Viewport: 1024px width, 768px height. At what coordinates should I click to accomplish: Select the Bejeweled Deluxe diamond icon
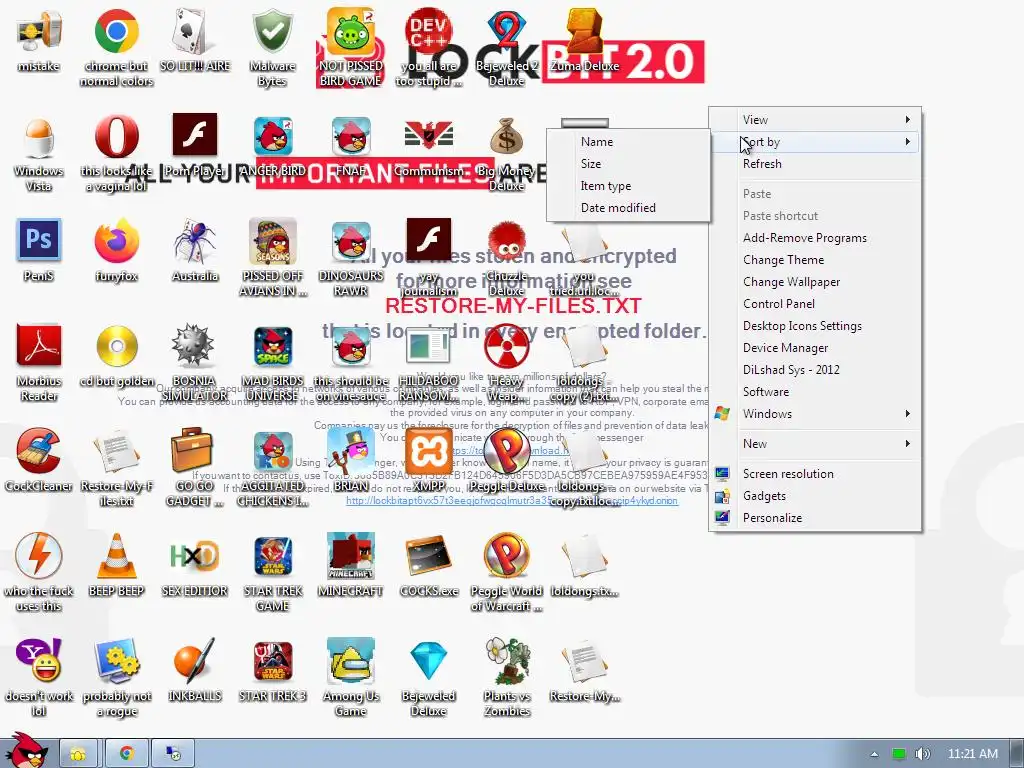click(x=428, y=678)
